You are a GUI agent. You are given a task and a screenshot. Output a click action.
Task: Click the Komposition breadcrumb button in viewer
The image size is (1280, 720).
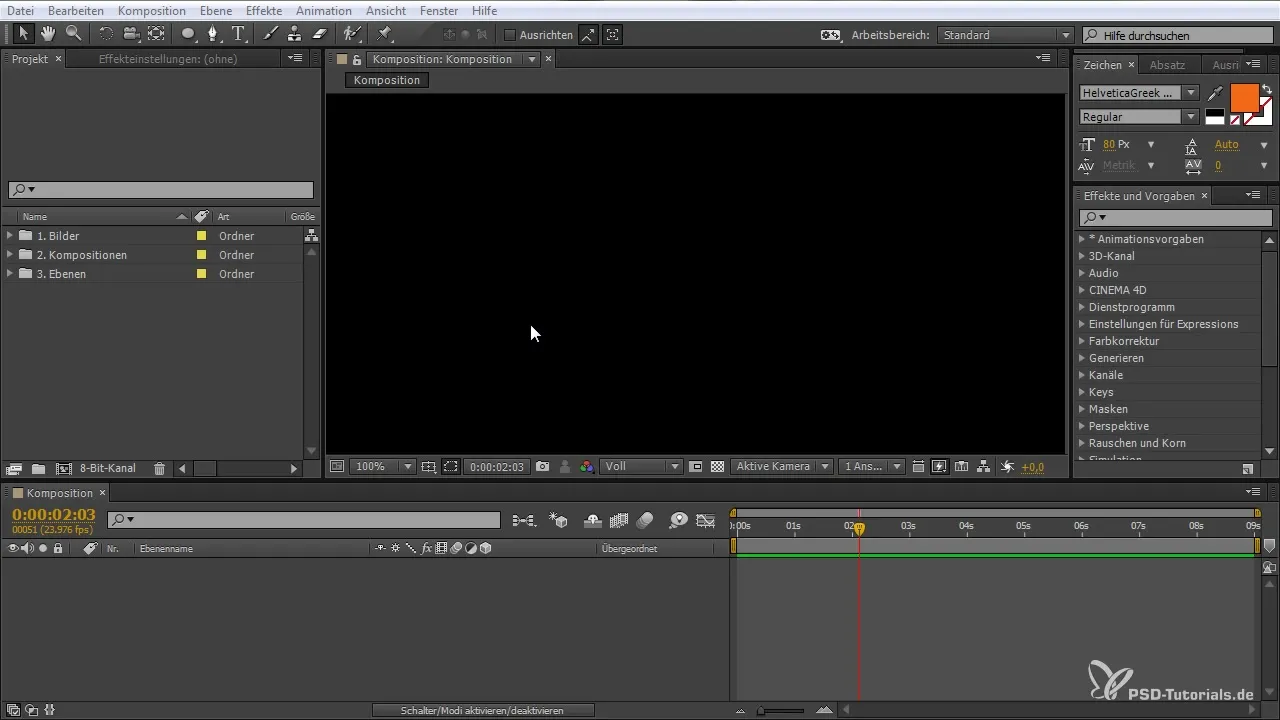tap(387, 80)
